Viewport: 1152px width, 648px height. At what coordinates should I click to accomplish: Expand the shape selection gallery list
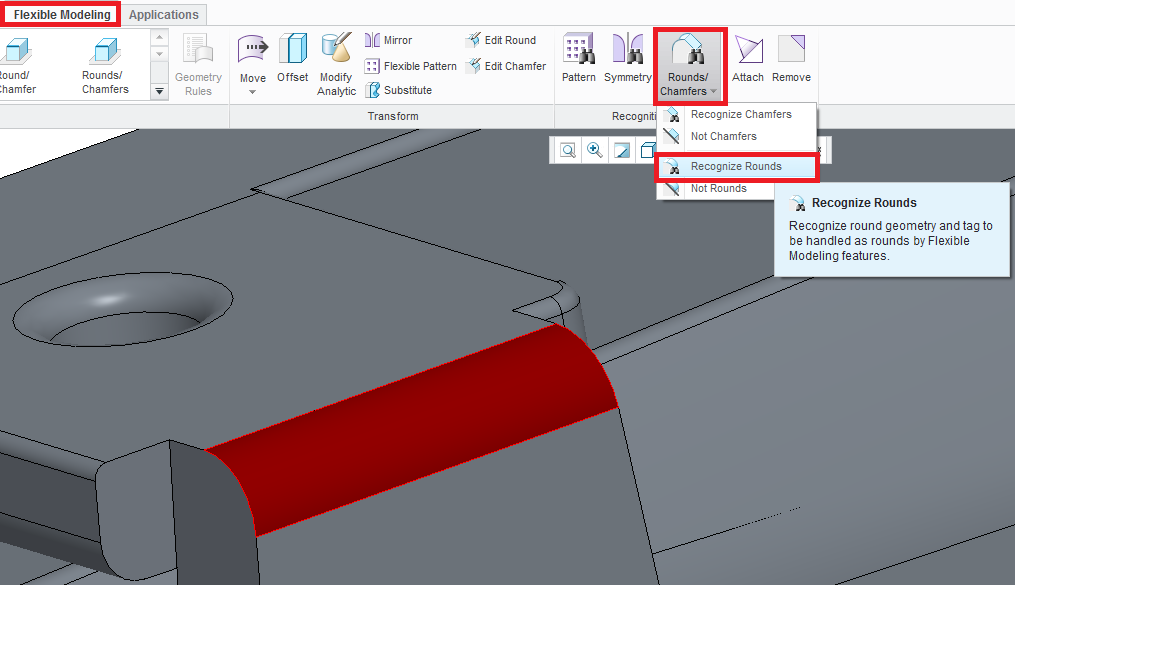(x=159, y=91)
